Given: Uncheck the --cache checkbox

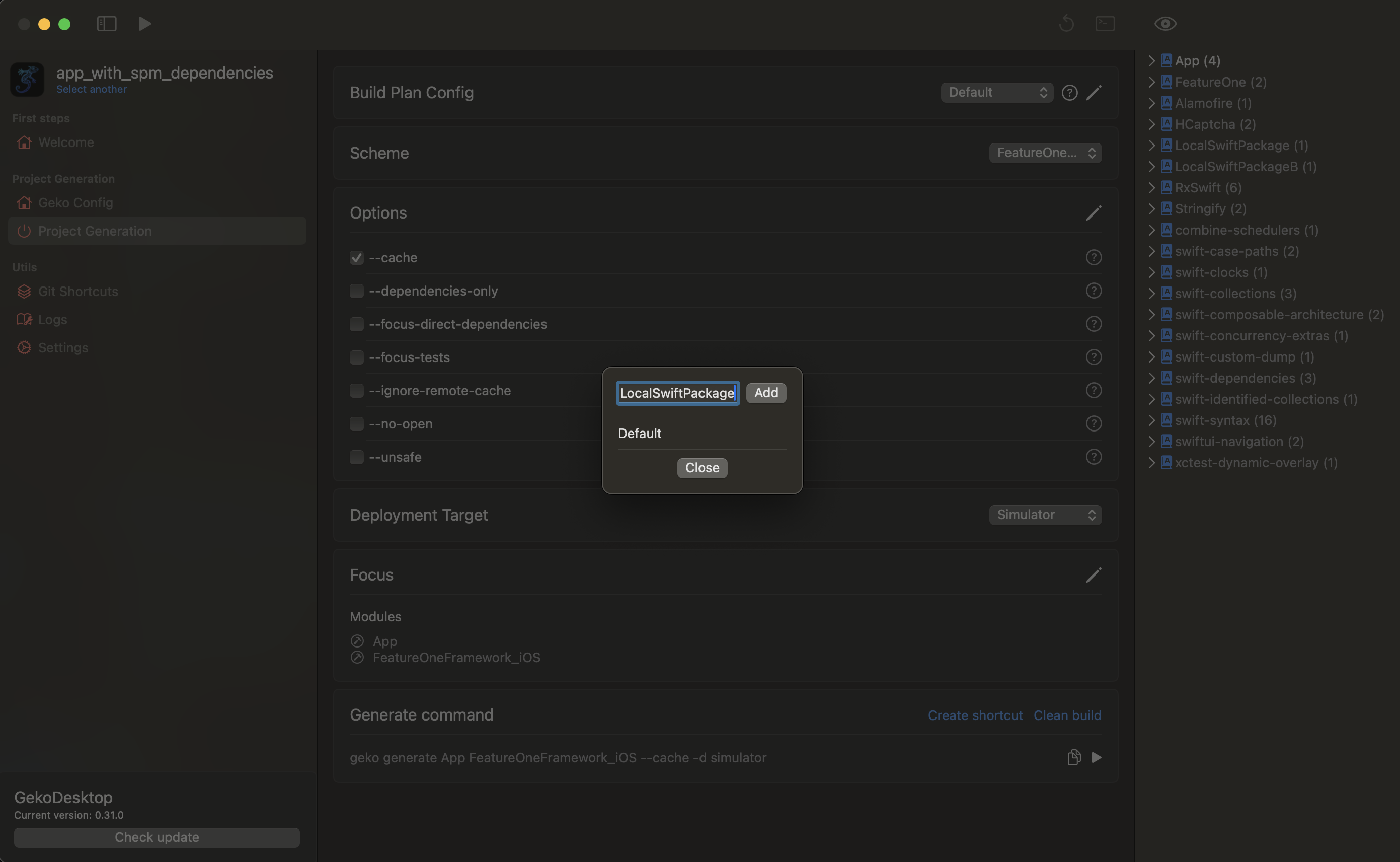Looking at the screenshot, I should tap(357, 258).
